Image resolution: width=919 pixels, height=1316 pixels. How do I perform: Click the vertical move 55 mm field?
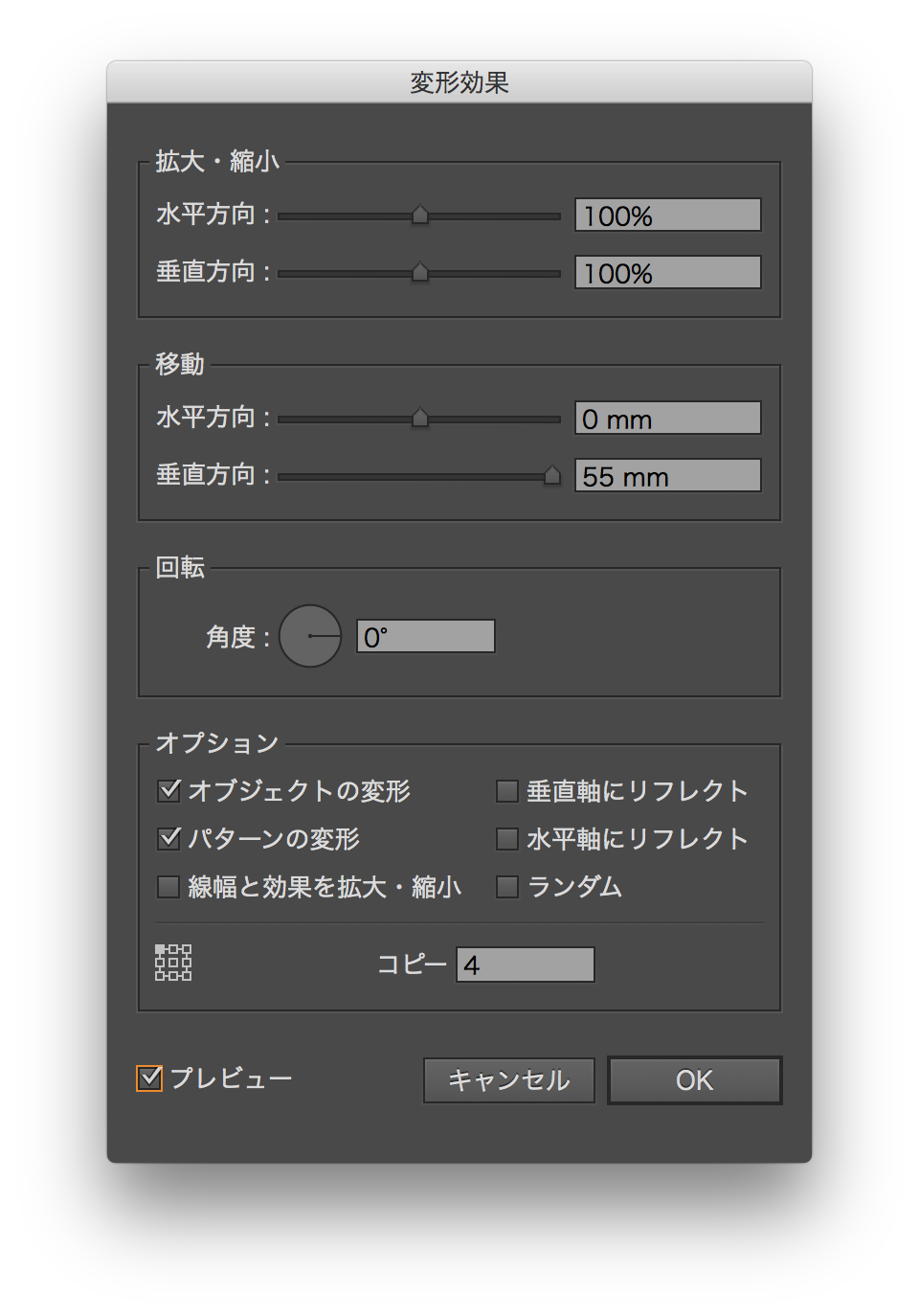[x=667, y=476]
